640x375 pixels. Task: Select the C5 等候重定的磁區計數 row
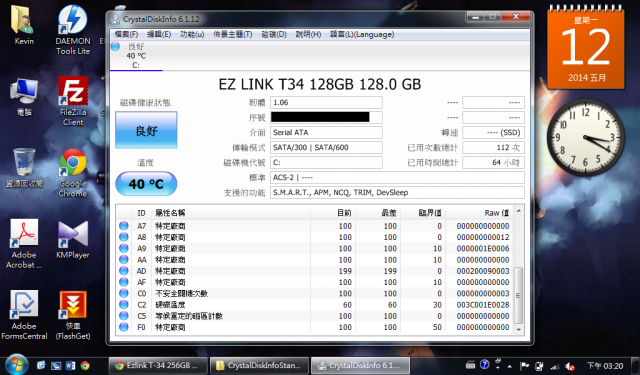(314, 316)
